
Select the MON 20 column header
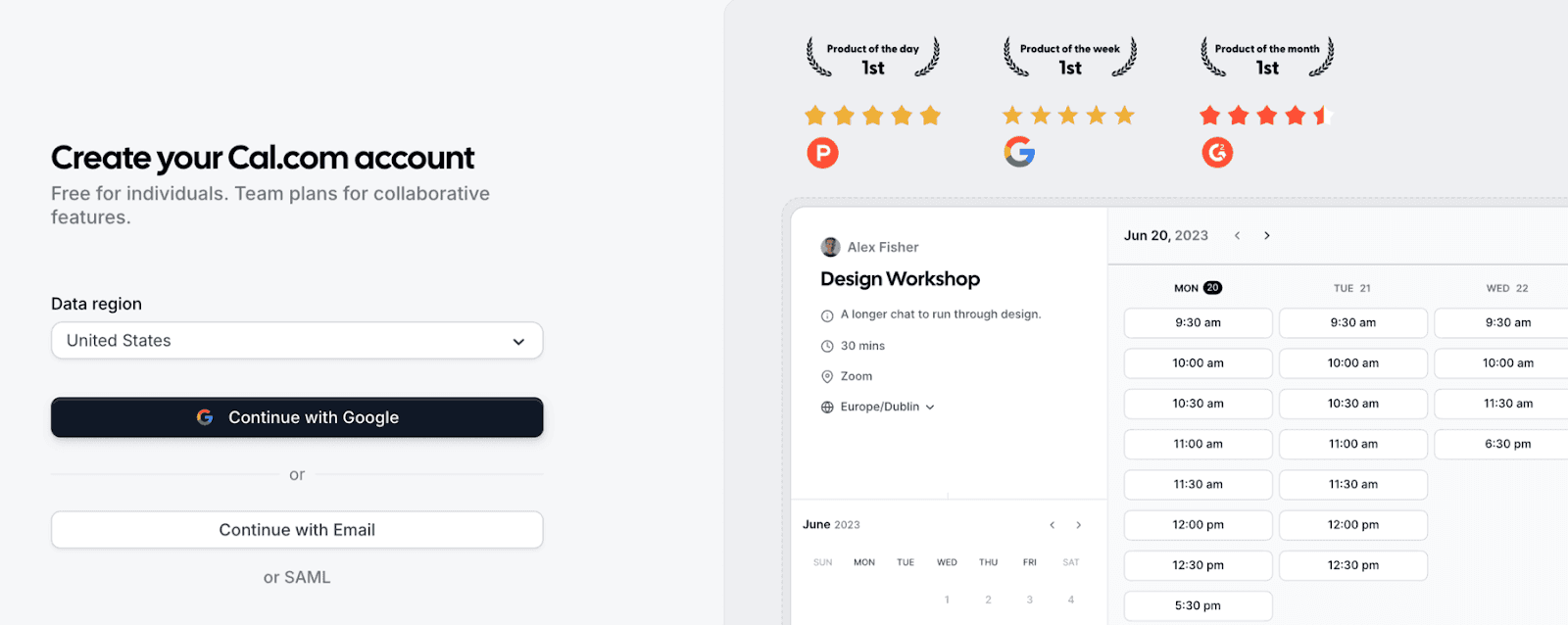1198,288
